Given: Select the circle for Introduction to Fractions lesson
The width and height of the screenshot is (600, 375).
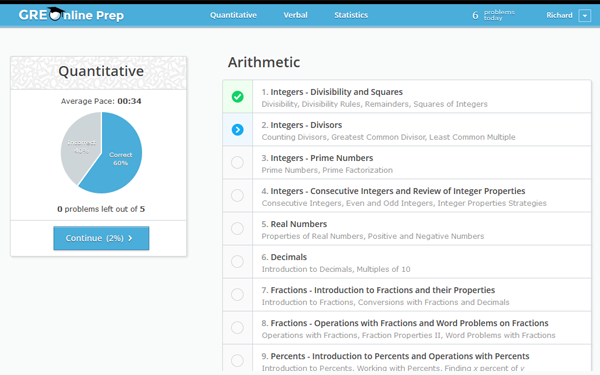Looking at the screenshot, I should (x=238, y=295).
